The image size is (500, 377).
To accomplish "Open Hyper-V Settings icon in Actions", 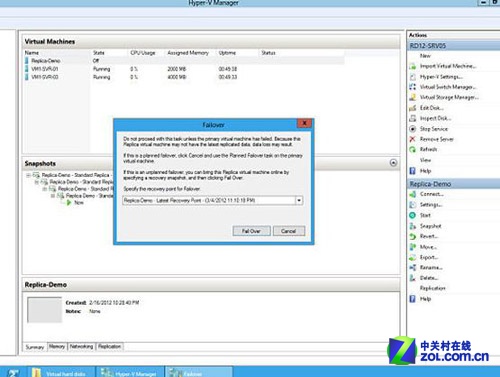I will 413,77.
